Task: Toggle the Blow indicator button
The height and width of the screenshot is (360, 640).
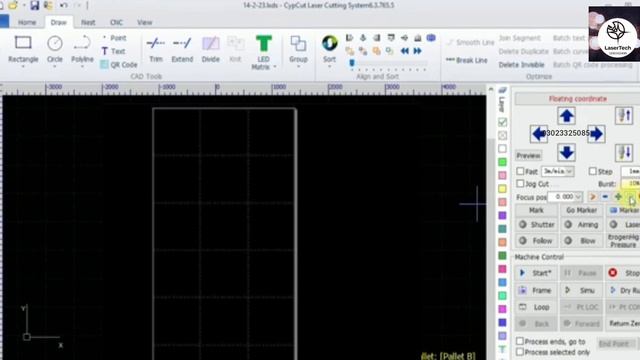Action: coord(582,241)
